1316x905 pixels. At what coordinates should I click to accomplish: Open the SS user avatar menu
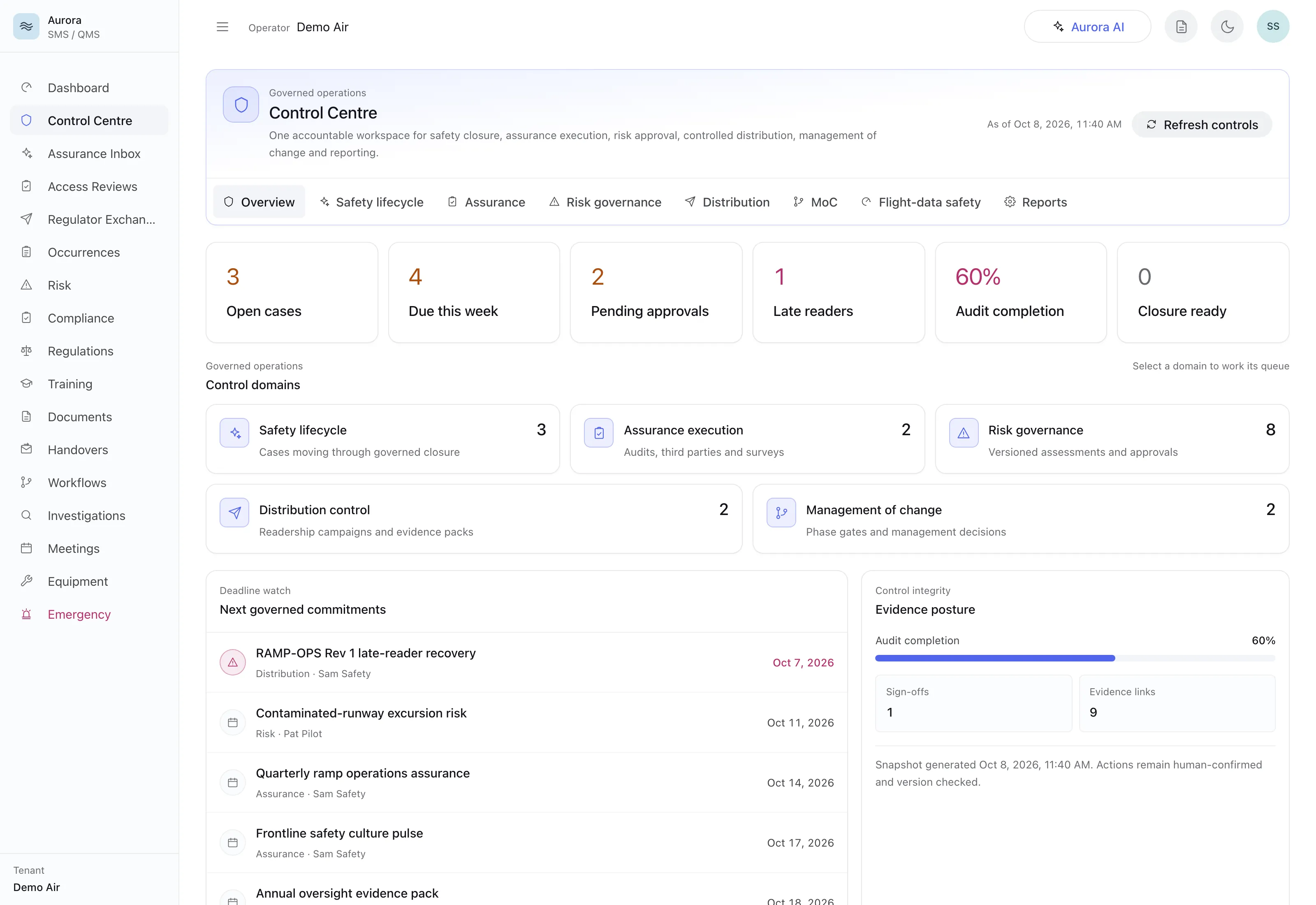tap(1273, 27)
